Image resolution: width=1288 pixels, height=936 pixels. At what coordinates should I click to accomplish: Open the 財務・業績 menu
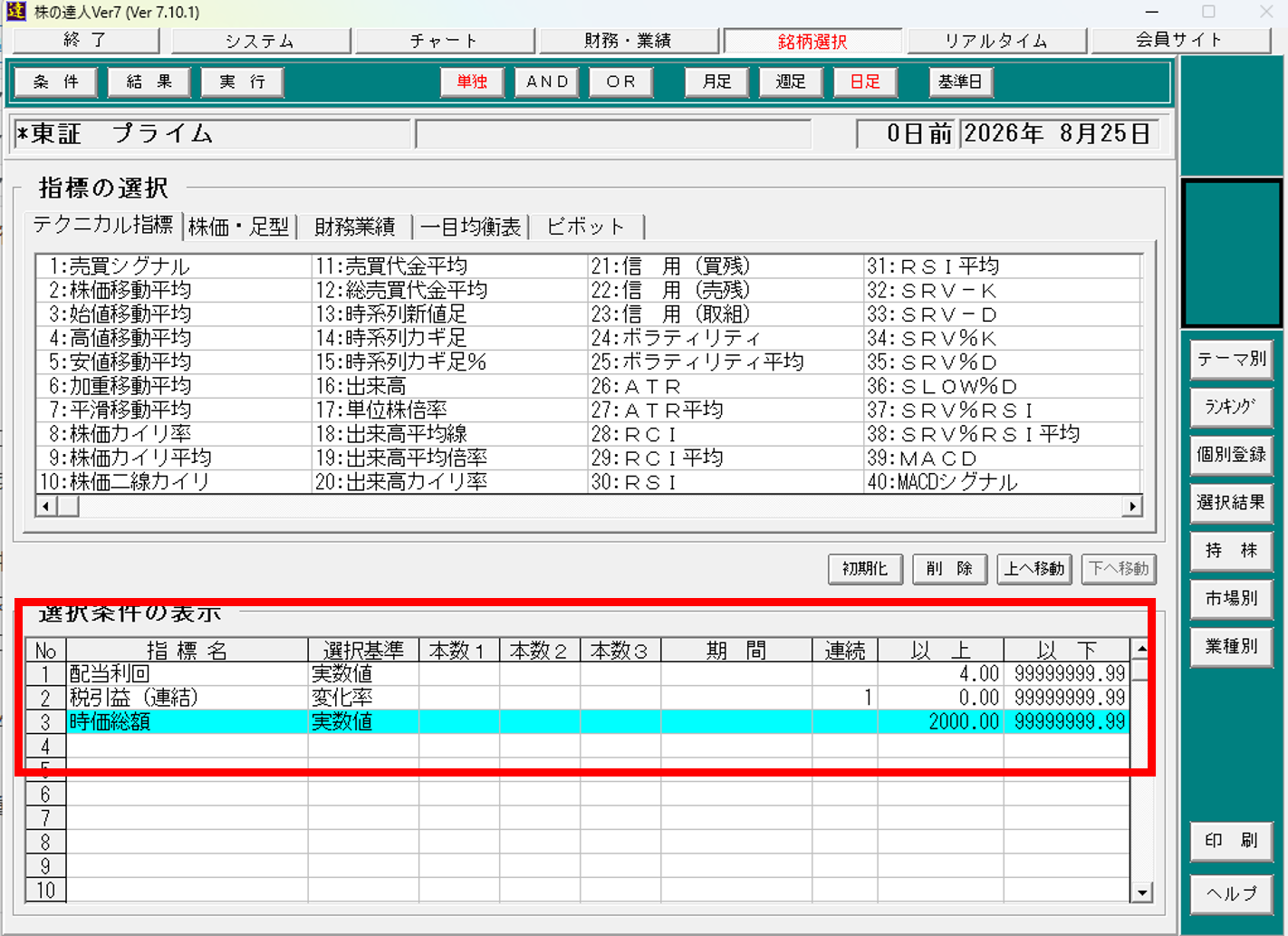coord(629,41)
